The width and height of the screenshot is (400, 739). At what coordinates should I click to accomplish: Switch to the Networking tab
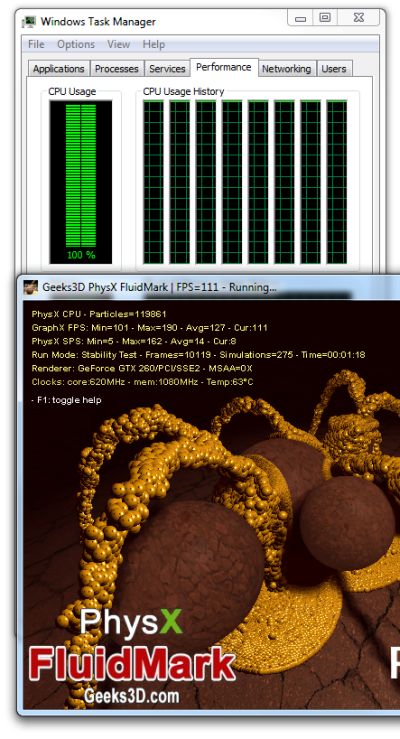[x=286, y=69]
